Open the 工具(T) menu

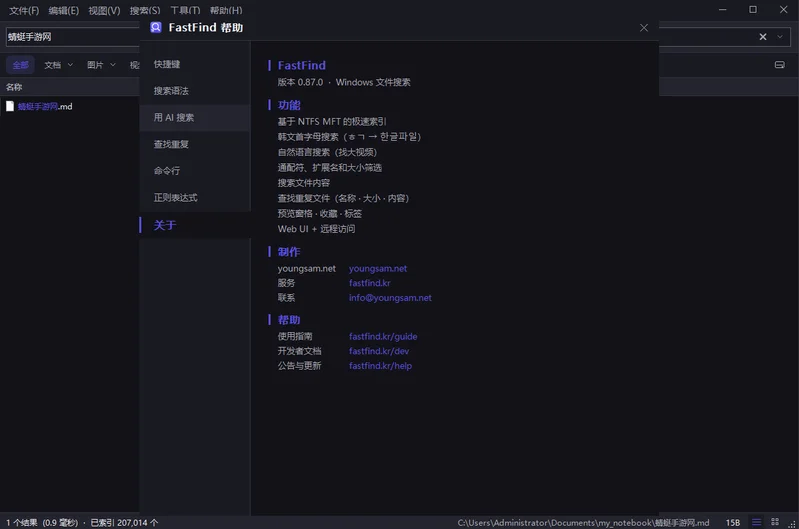coord(185,10)
